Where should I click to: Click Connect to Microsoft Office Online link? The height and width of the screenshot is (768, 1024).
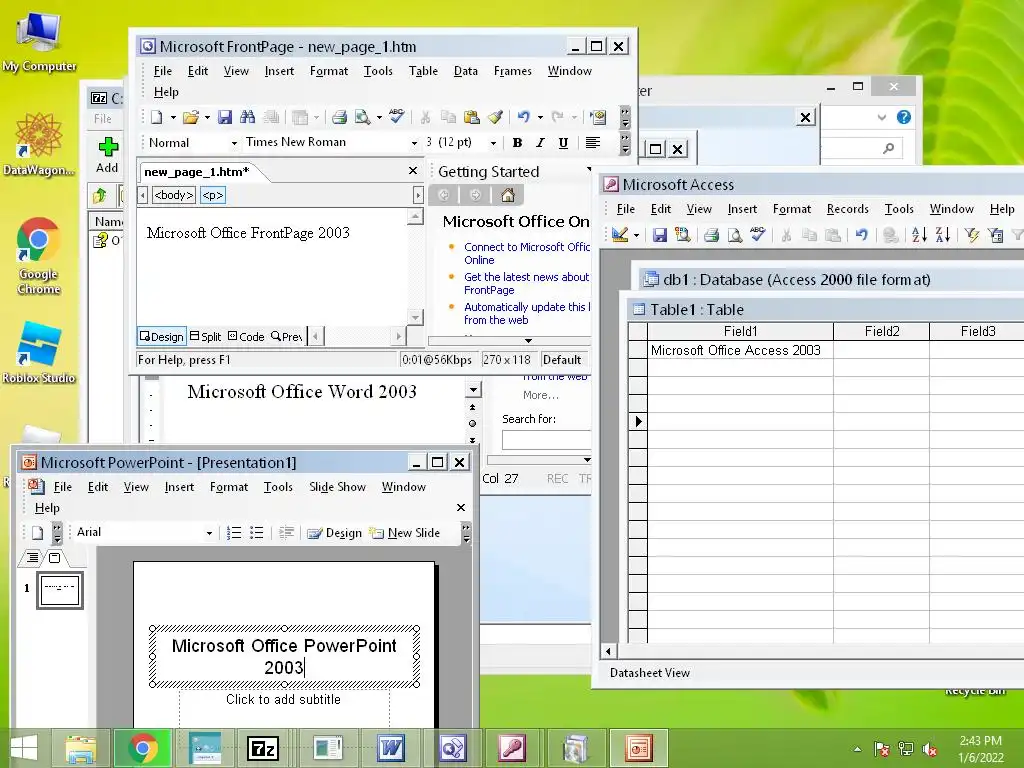click(526, 253)
